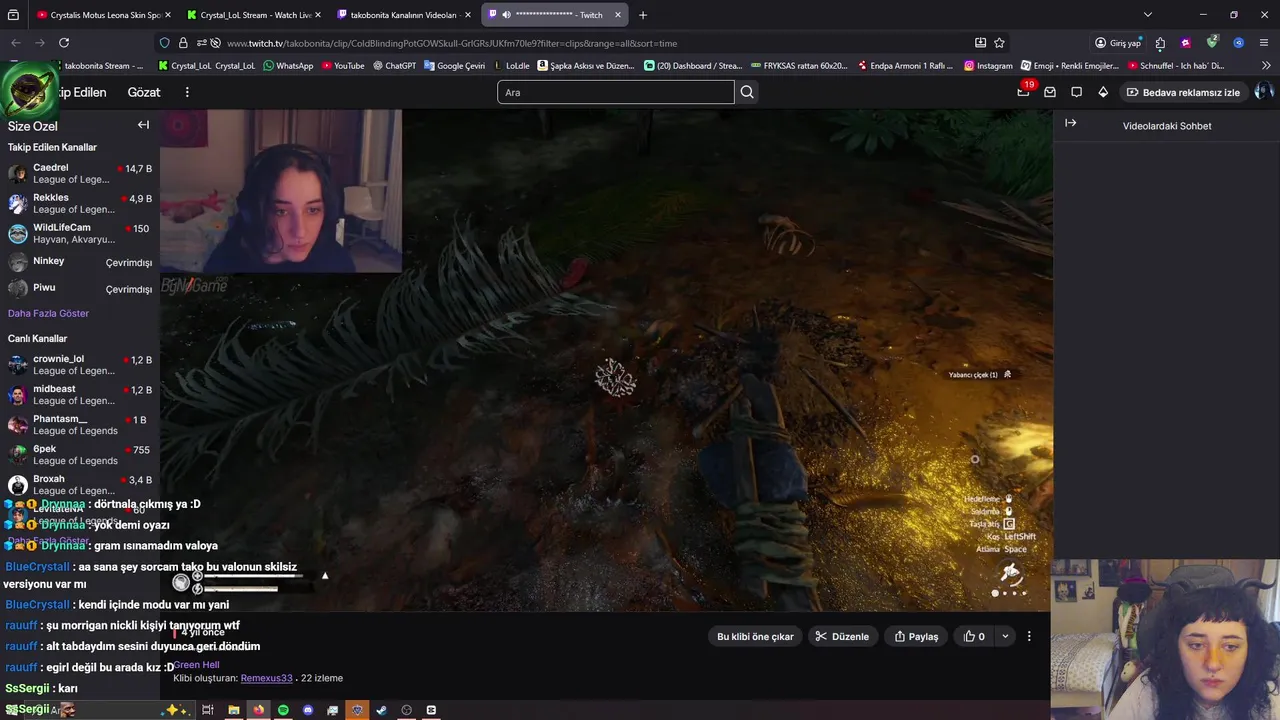Open Discord from the taskbar

[x=308, y=710]
